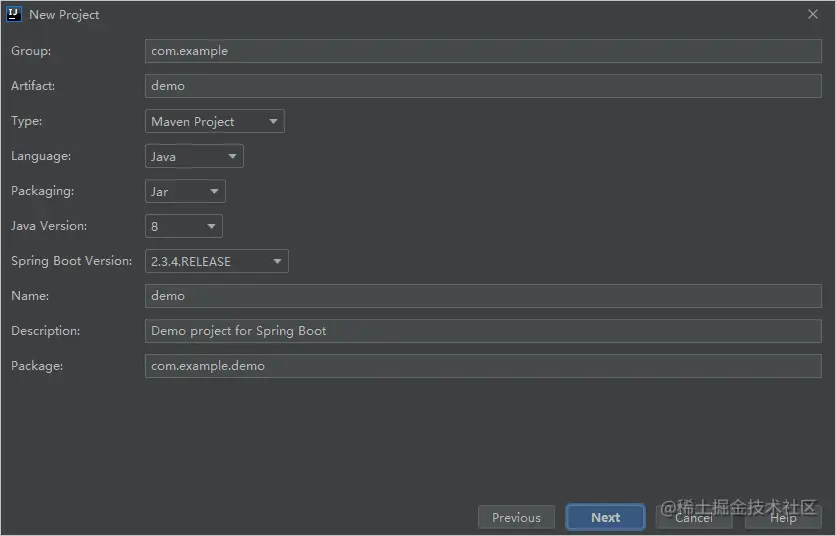This screenshot has height=536, width=836.
Task: Click the Spring Boot Version label
Action: point(71,261)
